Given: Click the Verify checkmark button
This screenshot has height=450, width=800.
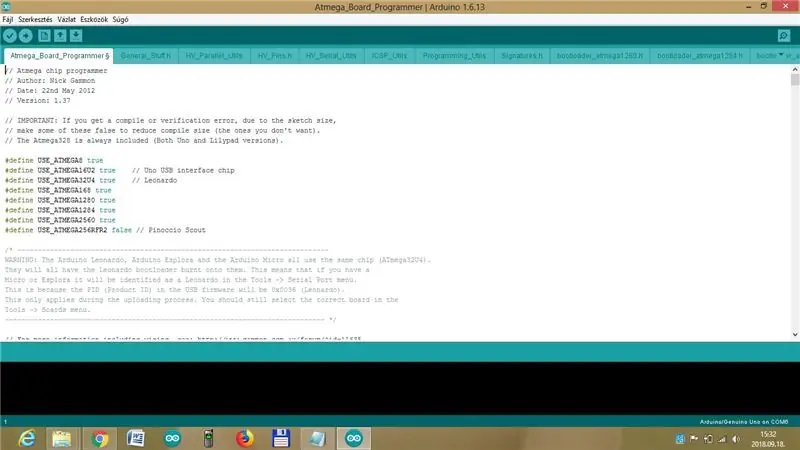Looking at the screenshot, I should coord(10,36).
